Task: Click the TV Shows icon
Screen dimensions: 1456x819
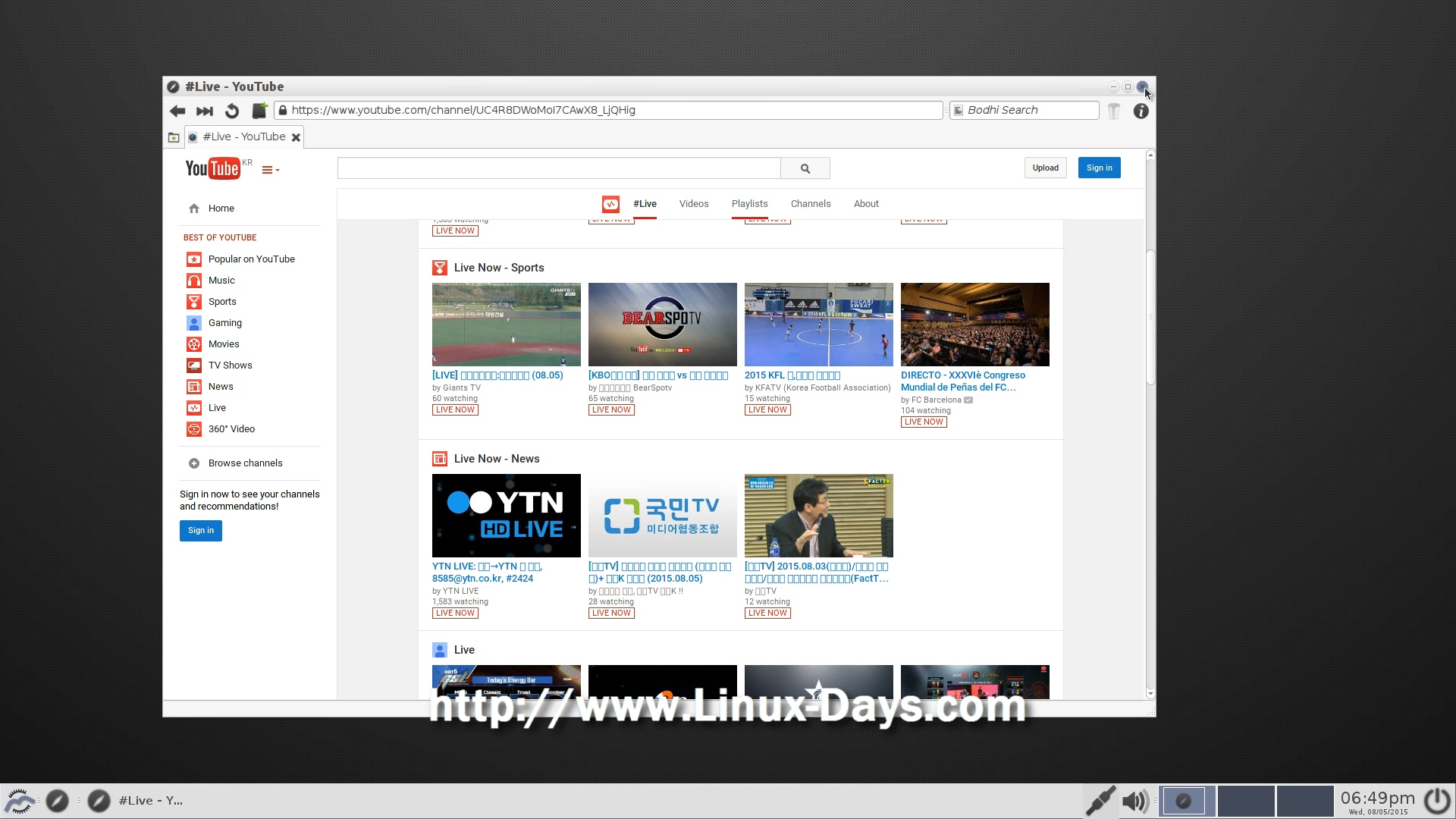Action: (x=194, y=366)
